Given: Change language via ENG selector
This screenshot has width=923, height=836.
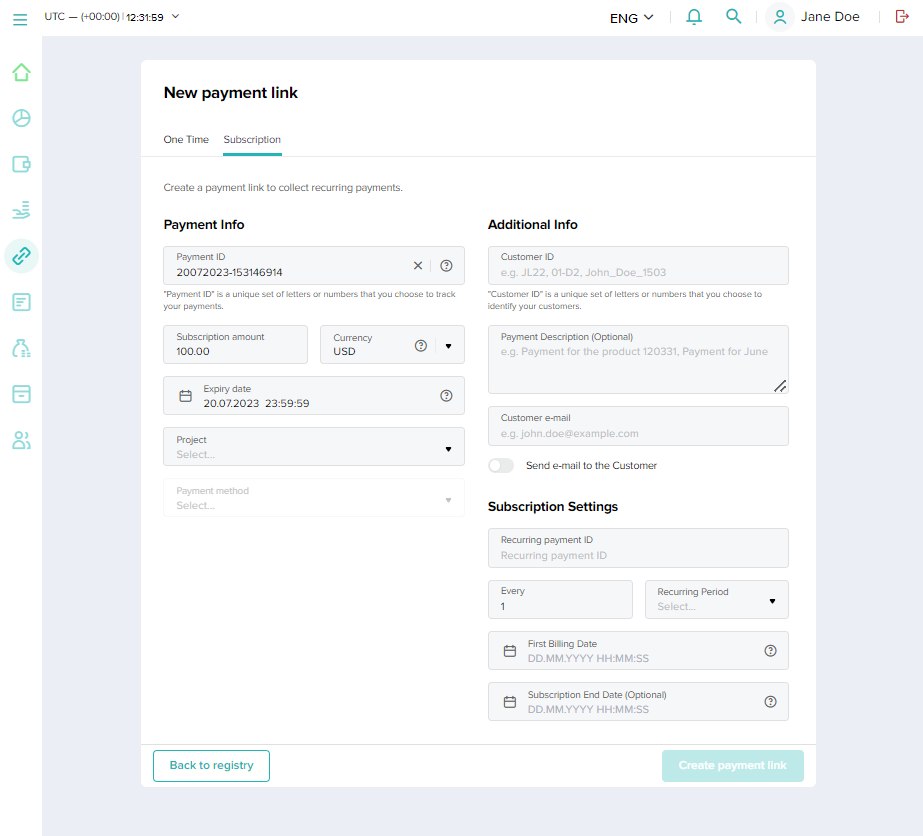Looking at the screenshot, I should pyautogui.click(x=631, y=17).
